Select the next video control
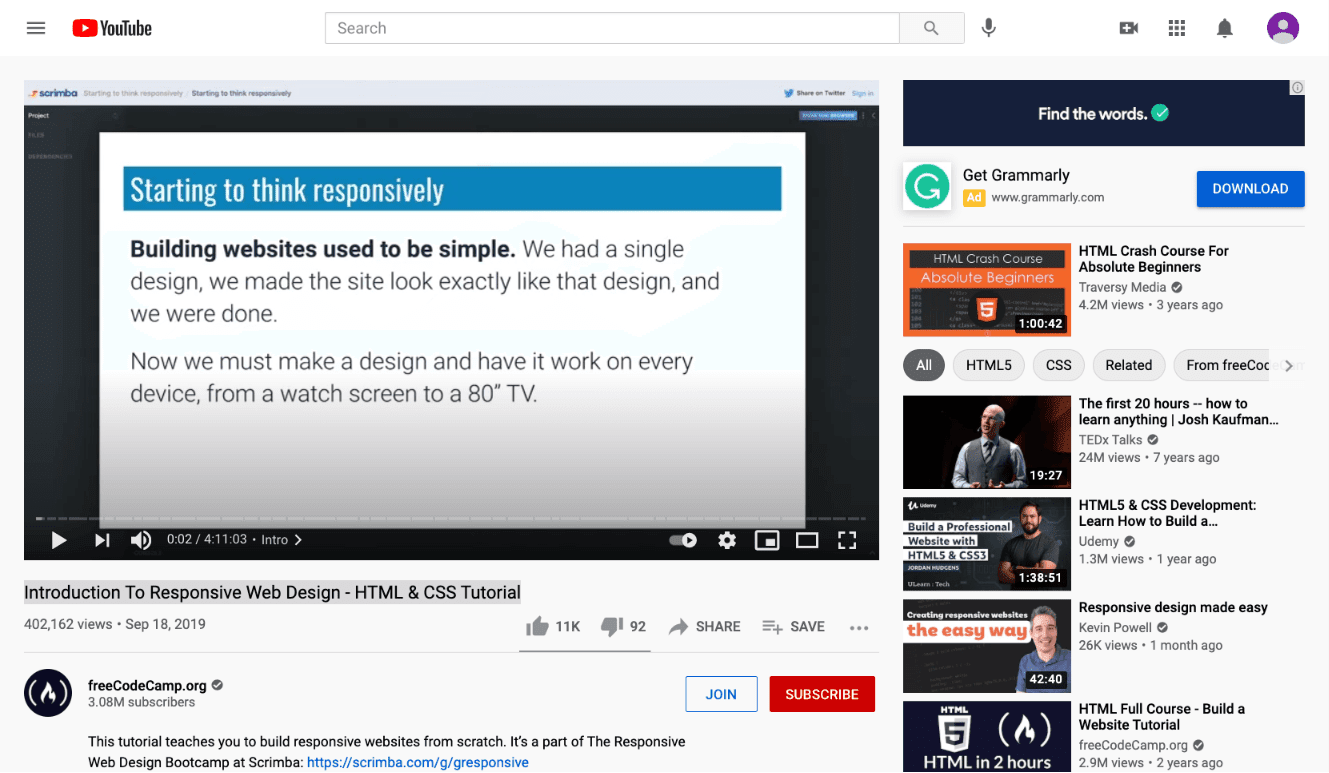This screenshot has height=773, width=1329. [x=100, y=540]
